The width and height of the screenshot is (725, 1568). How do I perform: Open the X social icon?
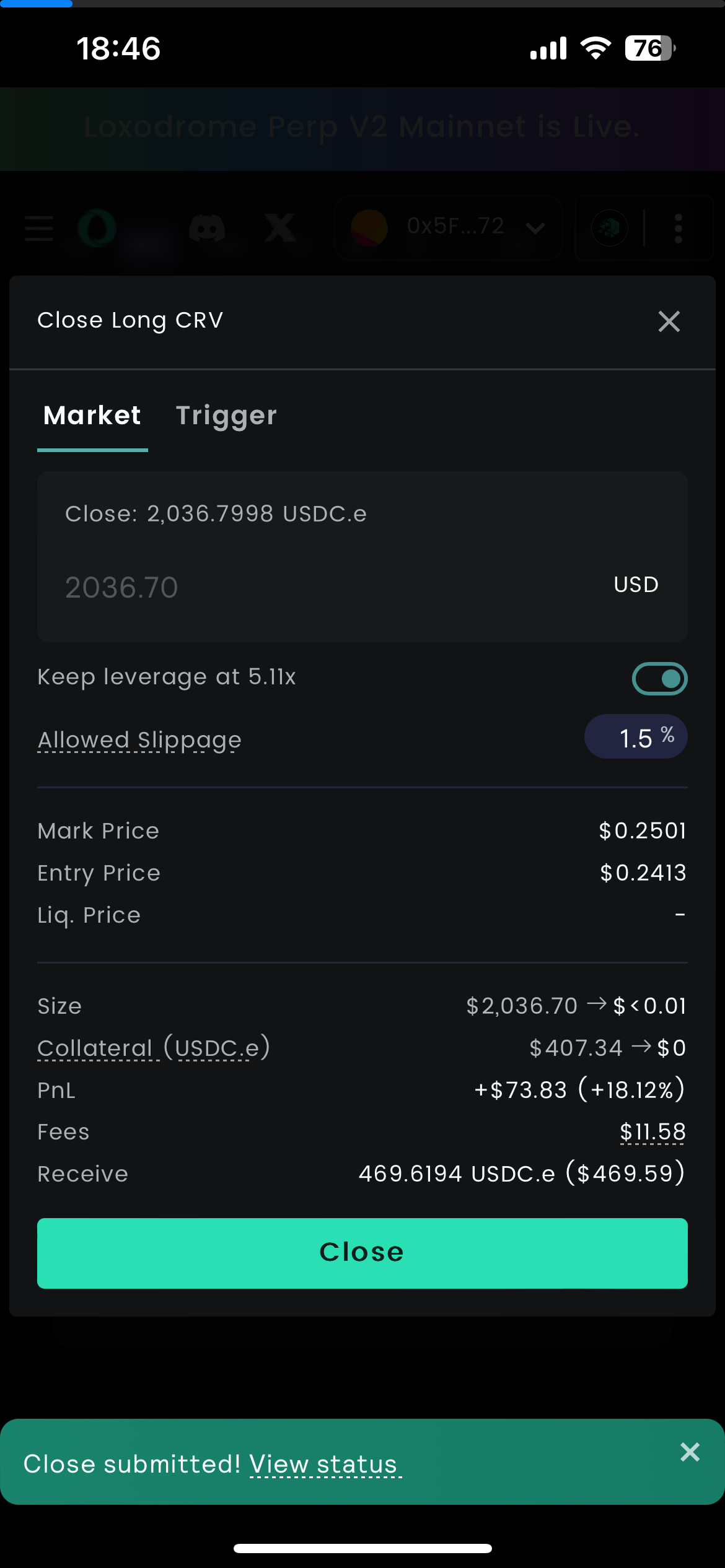pyautogui.click(x=280, y=228)
